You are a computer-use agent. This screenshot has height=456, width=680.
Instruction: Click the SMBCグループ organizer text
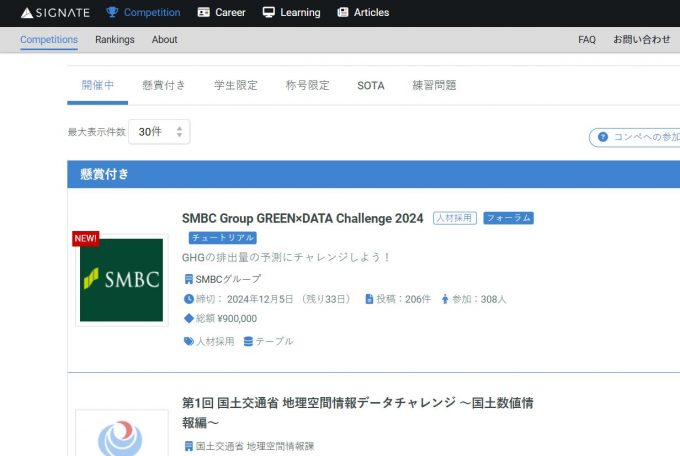(228, 279)
